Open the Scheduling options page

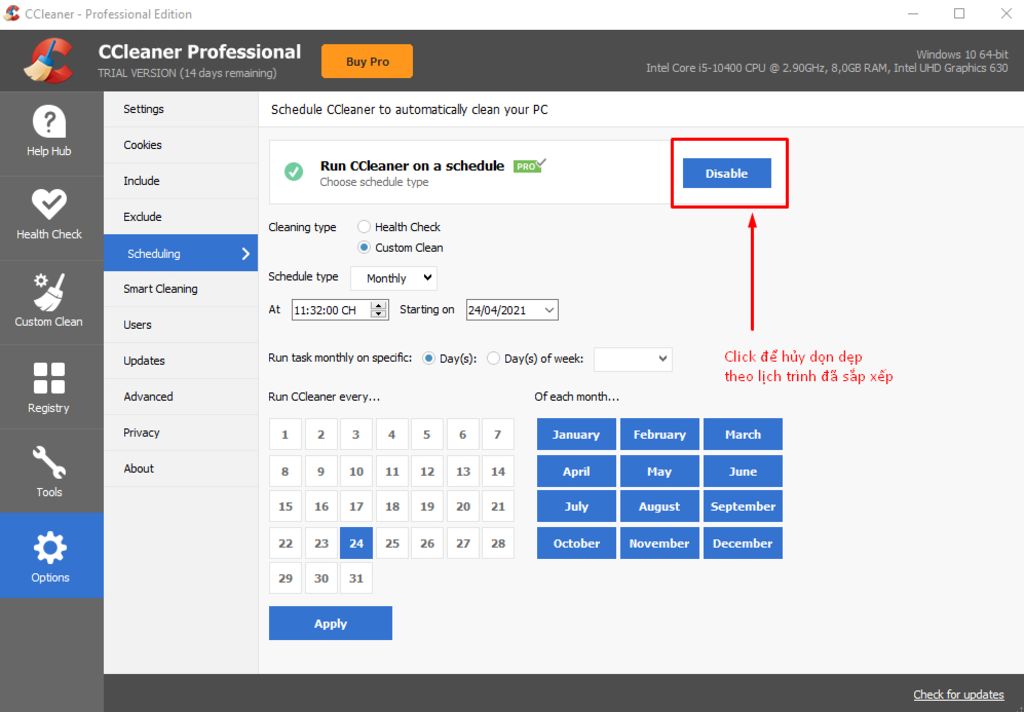(x=181, y=253)
